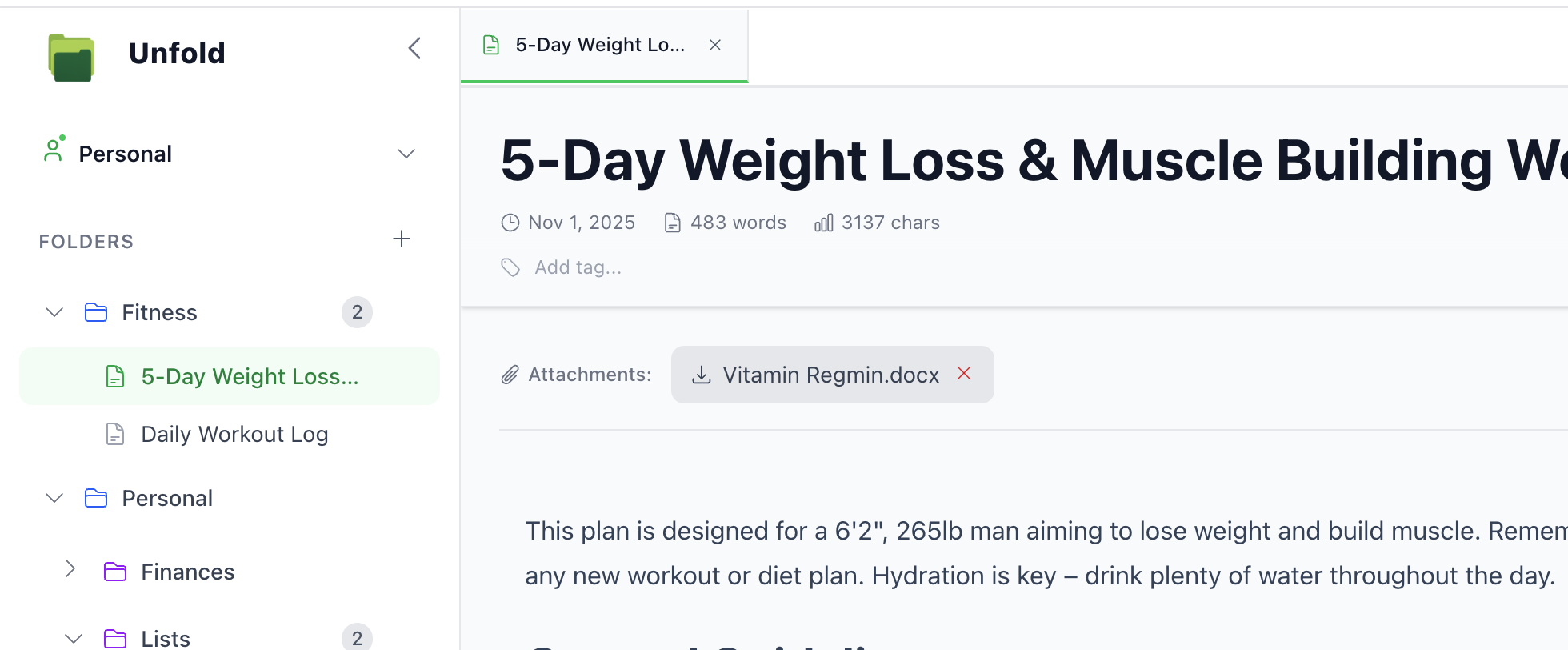Click the download icon on Vitamin Regmin.docx
Screen dimensions: 1568x650
point(702,375)
